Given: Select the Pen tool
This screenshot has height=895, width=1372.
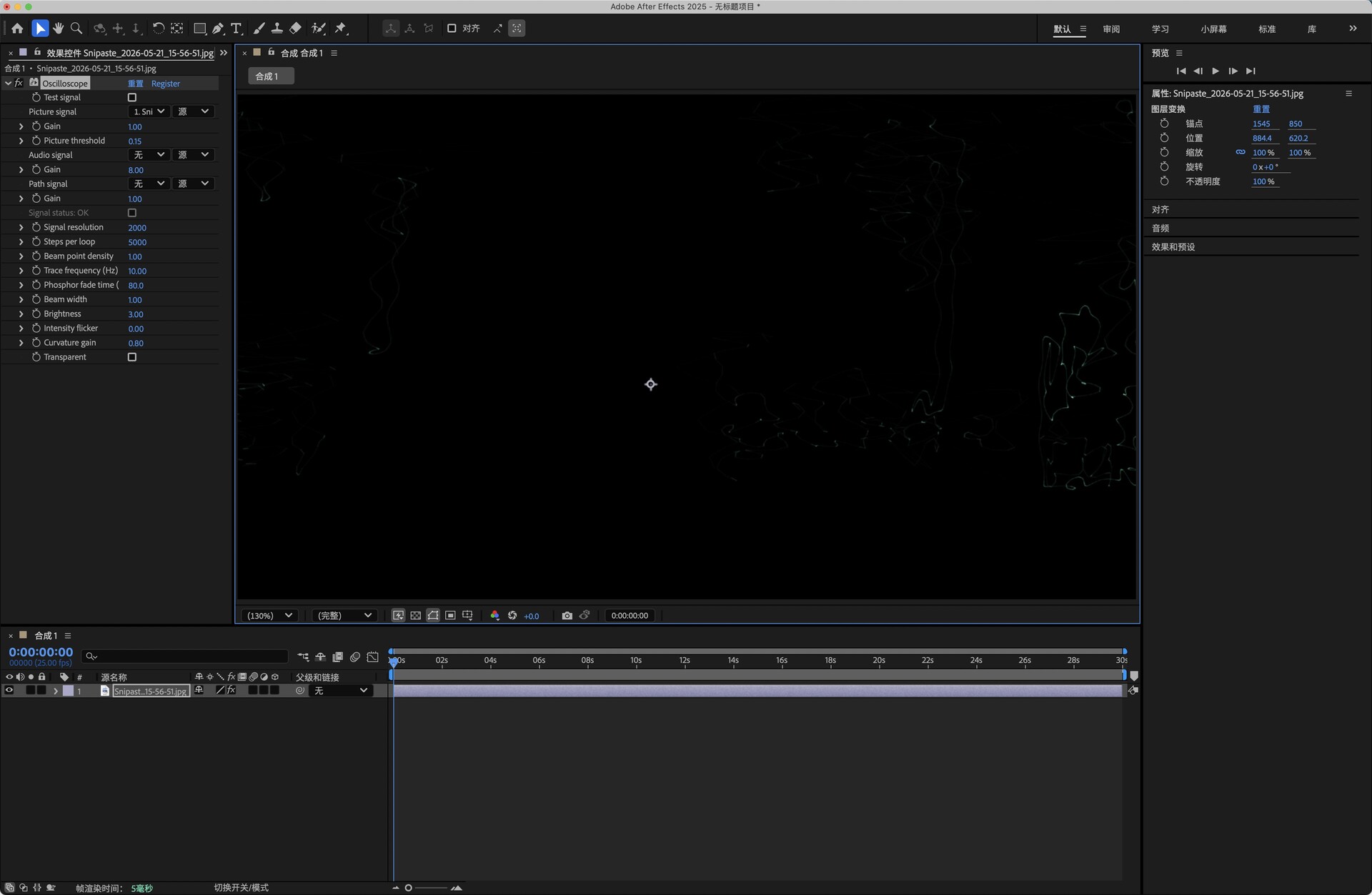Looking at the screenshot, I should pos(218,29).
